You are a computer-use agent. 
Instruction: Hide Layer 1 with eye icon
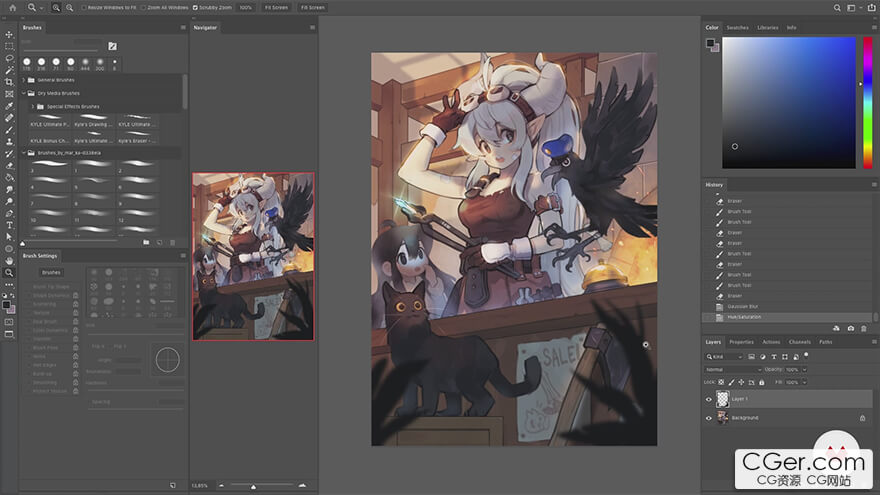(x=708, y=399)
